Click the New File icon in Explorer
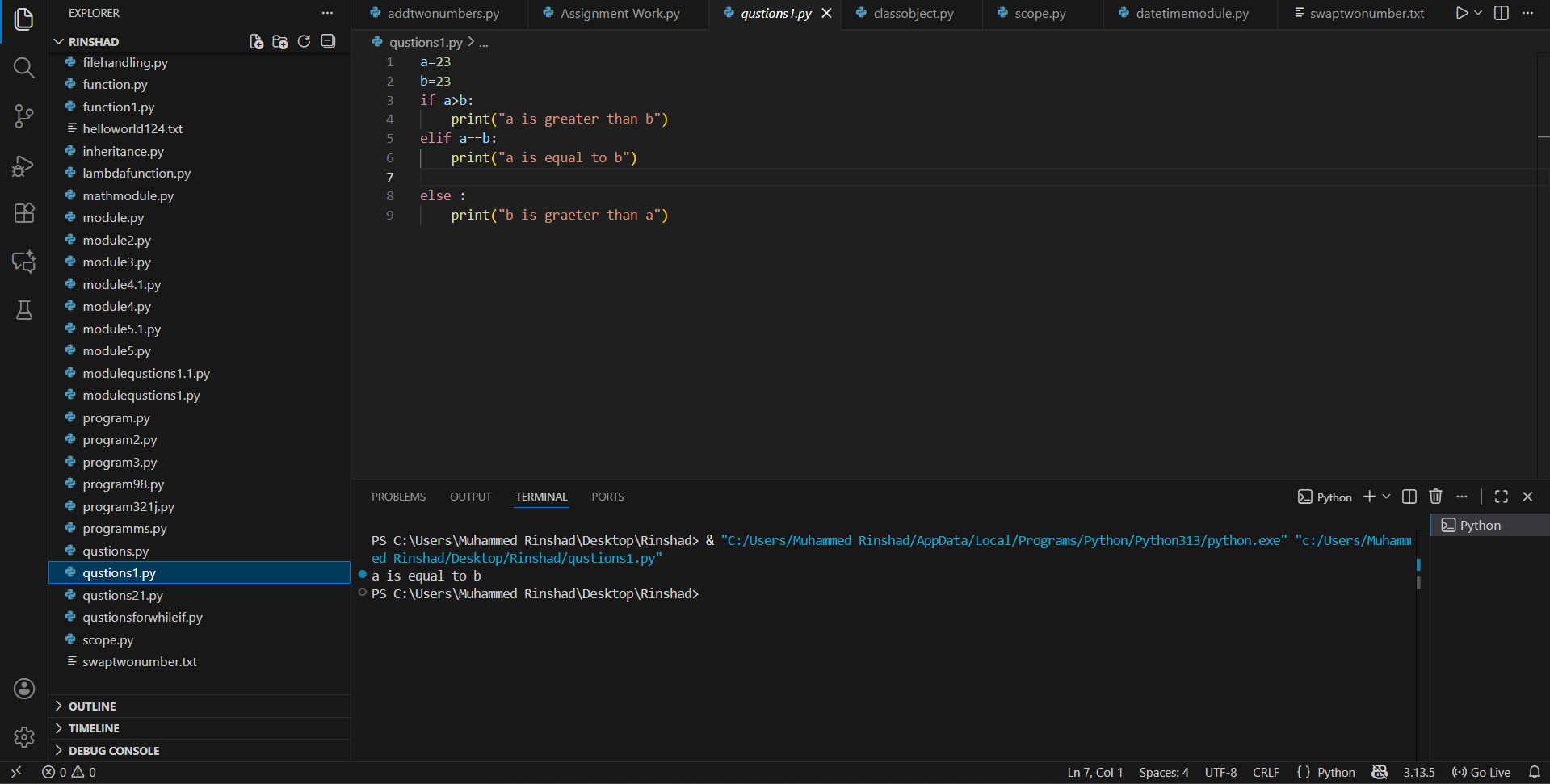 [x=256, y=41]
